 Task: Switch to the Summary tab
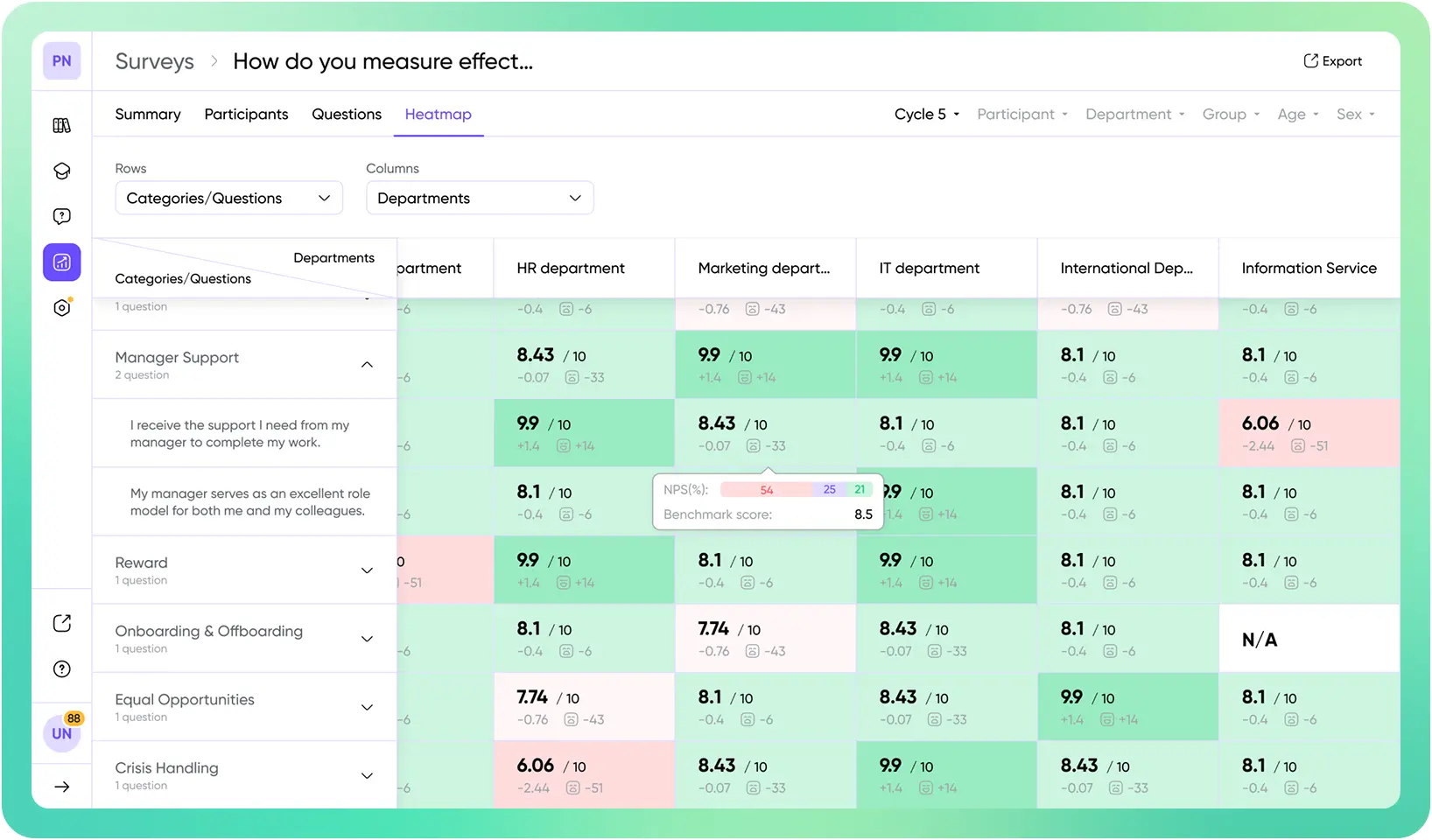[148, 115]
